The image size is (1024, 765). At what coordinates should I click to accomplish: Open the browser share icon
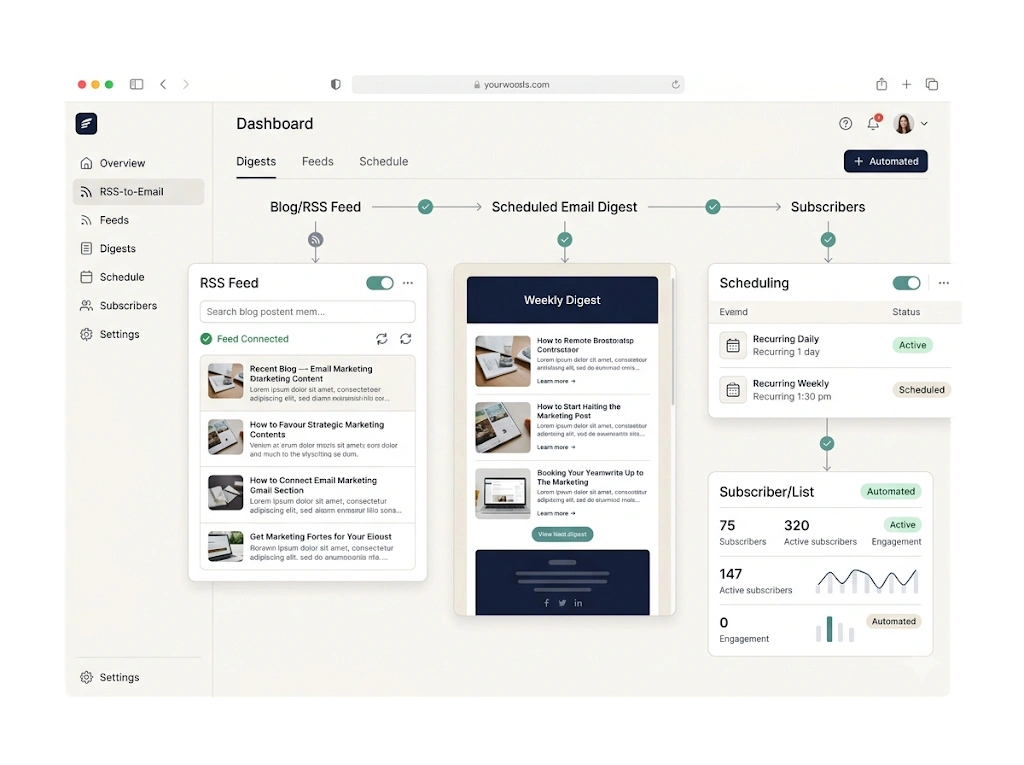click(x=882, y=84)
